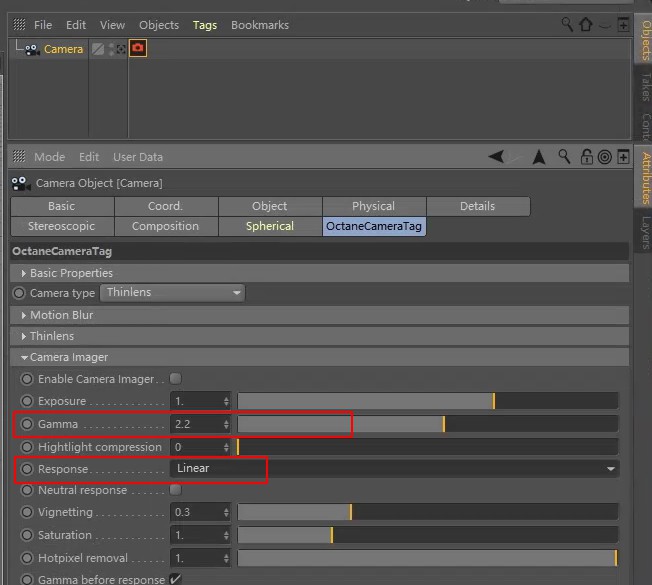Switch to the Coord. tab
The image size is (652, 585).
(166, 206)
